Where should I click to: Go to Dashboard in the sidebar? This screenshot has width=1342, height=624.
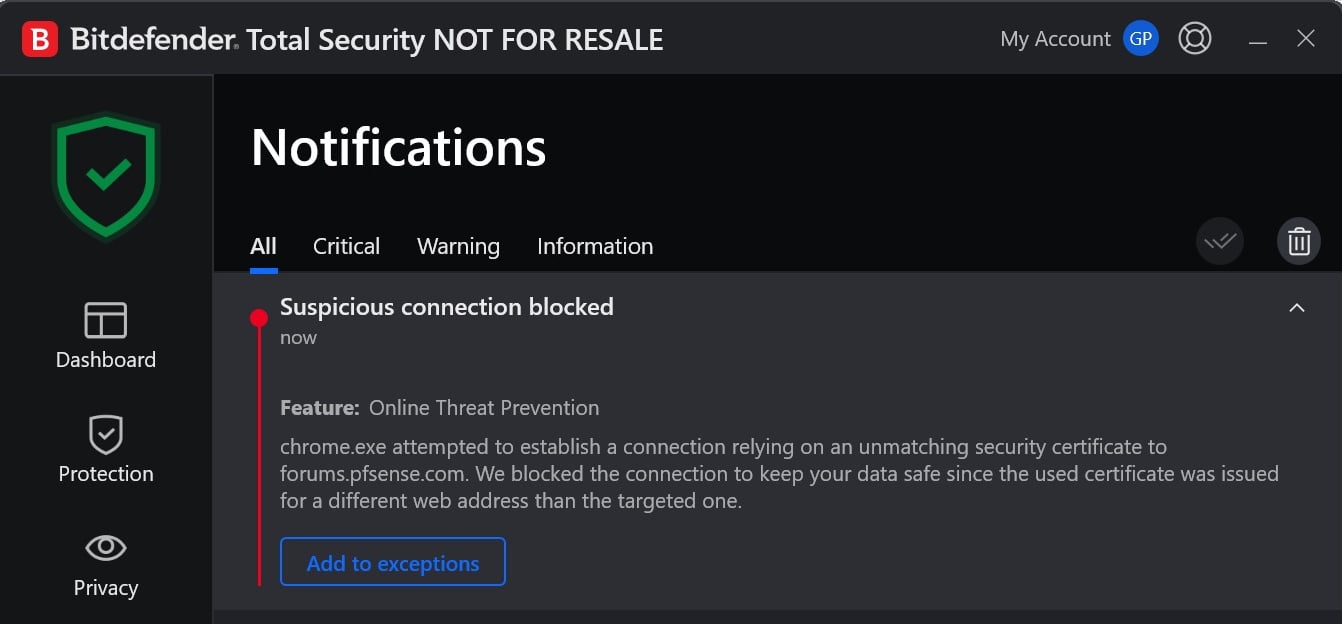106,335
